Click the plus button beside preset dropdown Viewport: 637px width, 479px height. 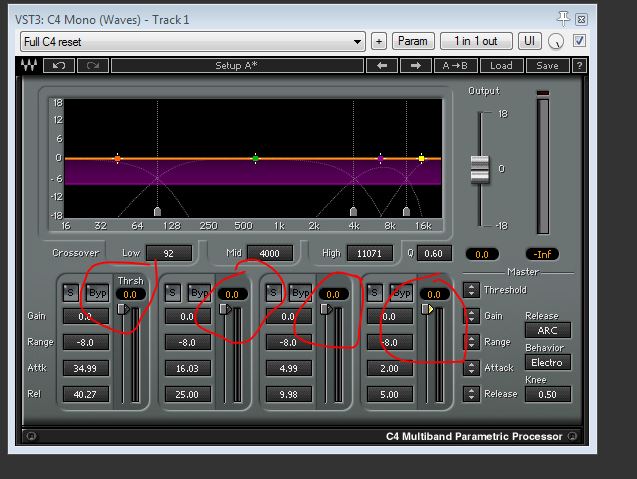point(379,41)
